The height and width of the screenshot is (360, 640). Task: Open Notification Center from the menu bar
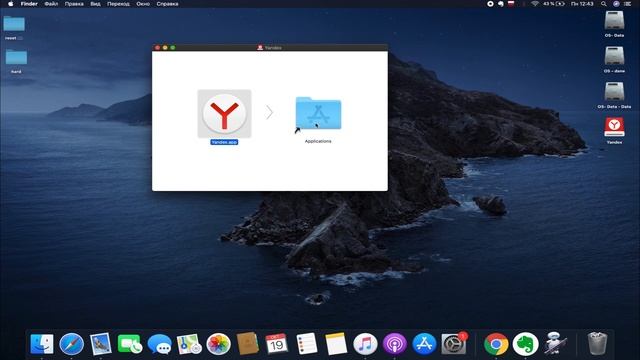[628, 4]
